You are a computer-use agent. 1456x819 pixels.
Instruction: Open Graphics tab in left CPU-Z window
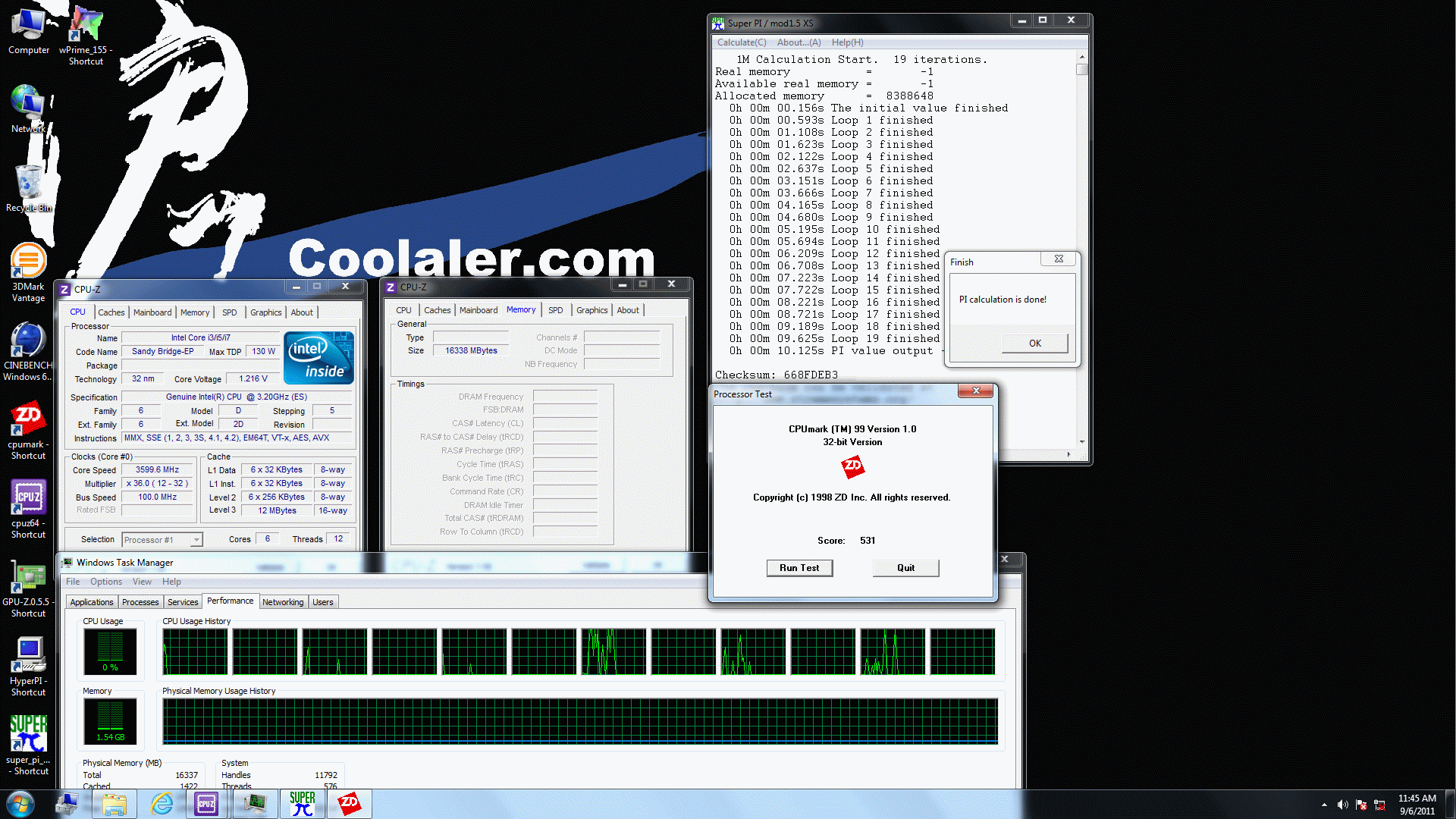pyautogui.click(x=265, y=312)
